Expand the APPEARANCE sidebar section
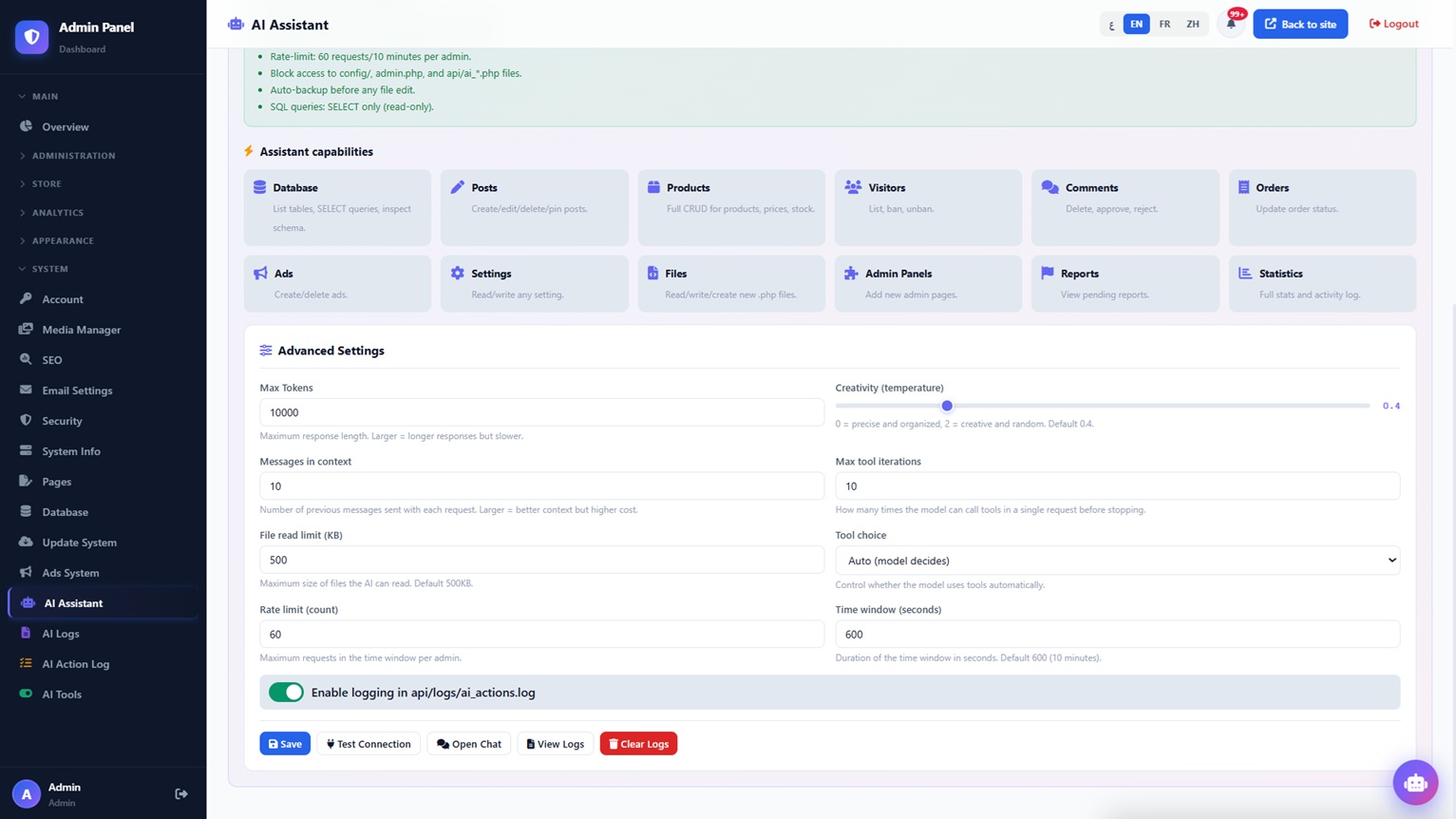The width and height of the screenshot is (1456, 819). tap(103, 241)
